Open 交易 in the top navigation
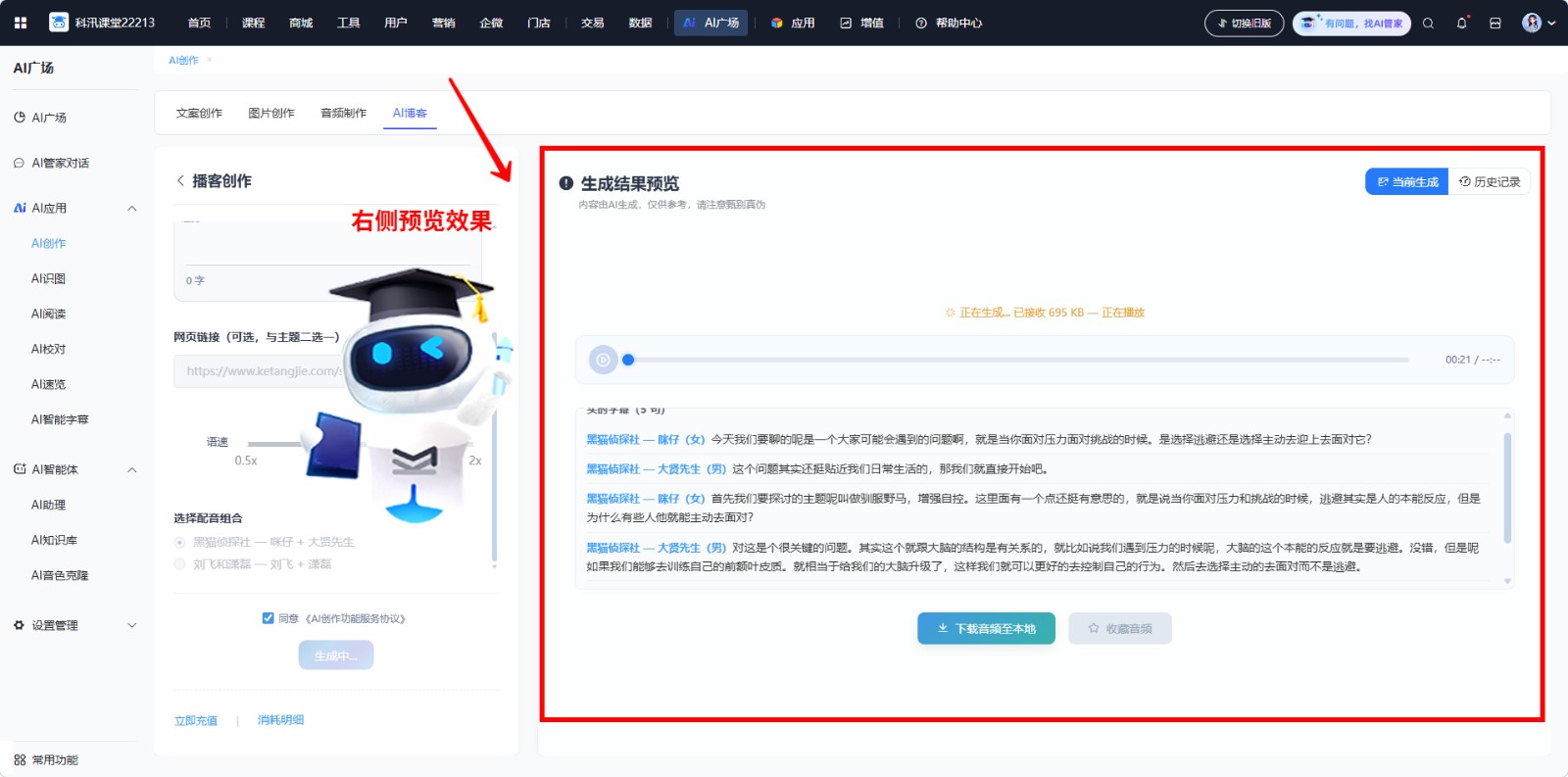1568x777 pixels. [x=592, y=23]
